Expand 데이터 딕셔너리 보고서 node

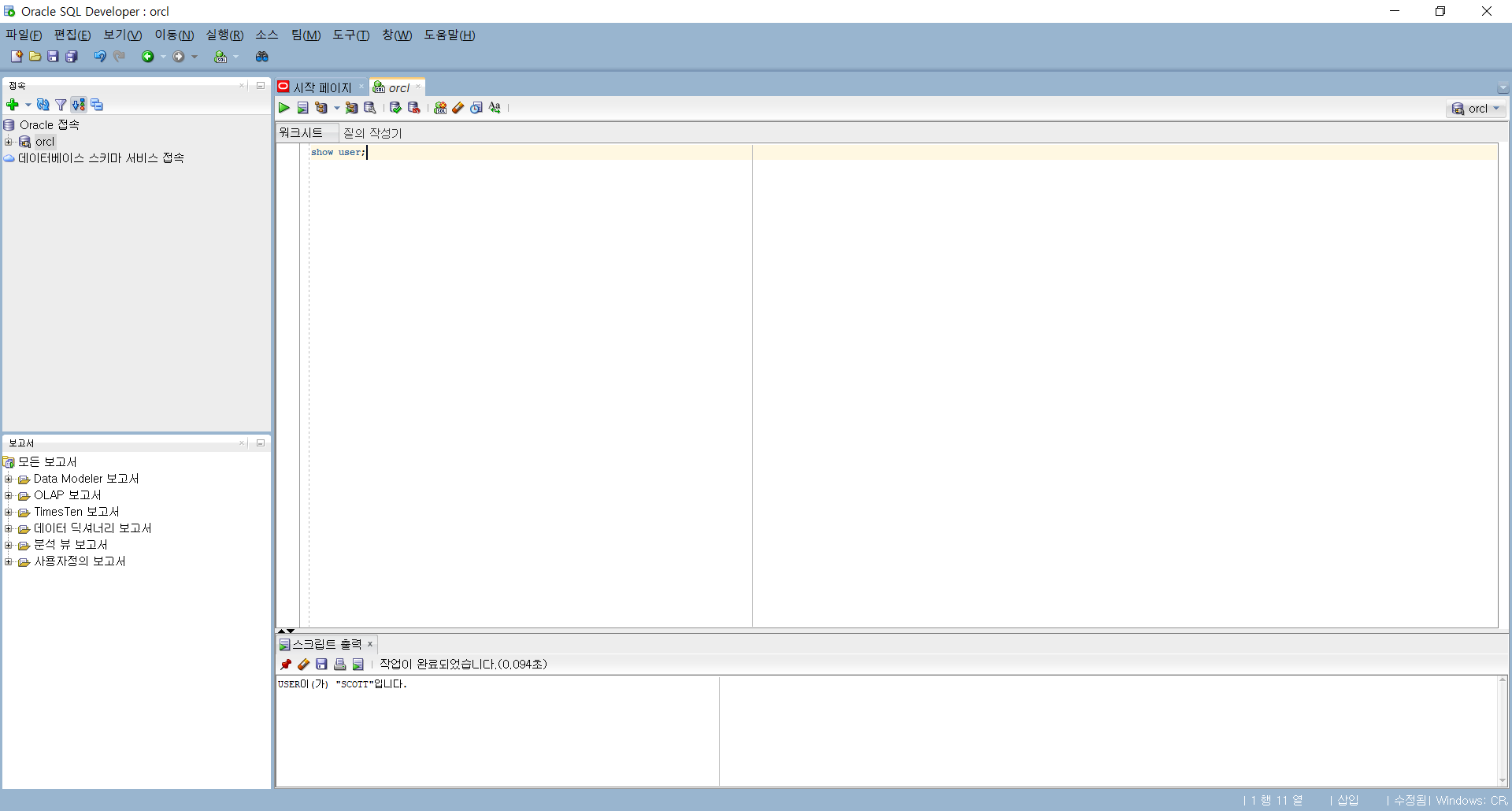[x=9, y=528]
